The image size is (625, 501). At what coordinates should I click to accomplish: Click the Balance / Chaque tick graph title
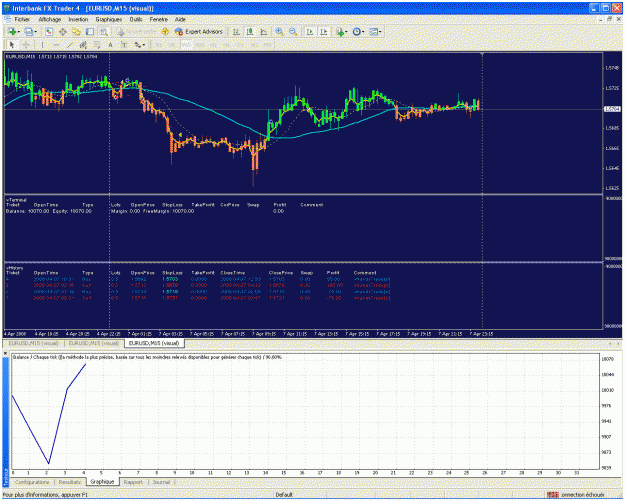pyautogui.click(x=147, y=358)
